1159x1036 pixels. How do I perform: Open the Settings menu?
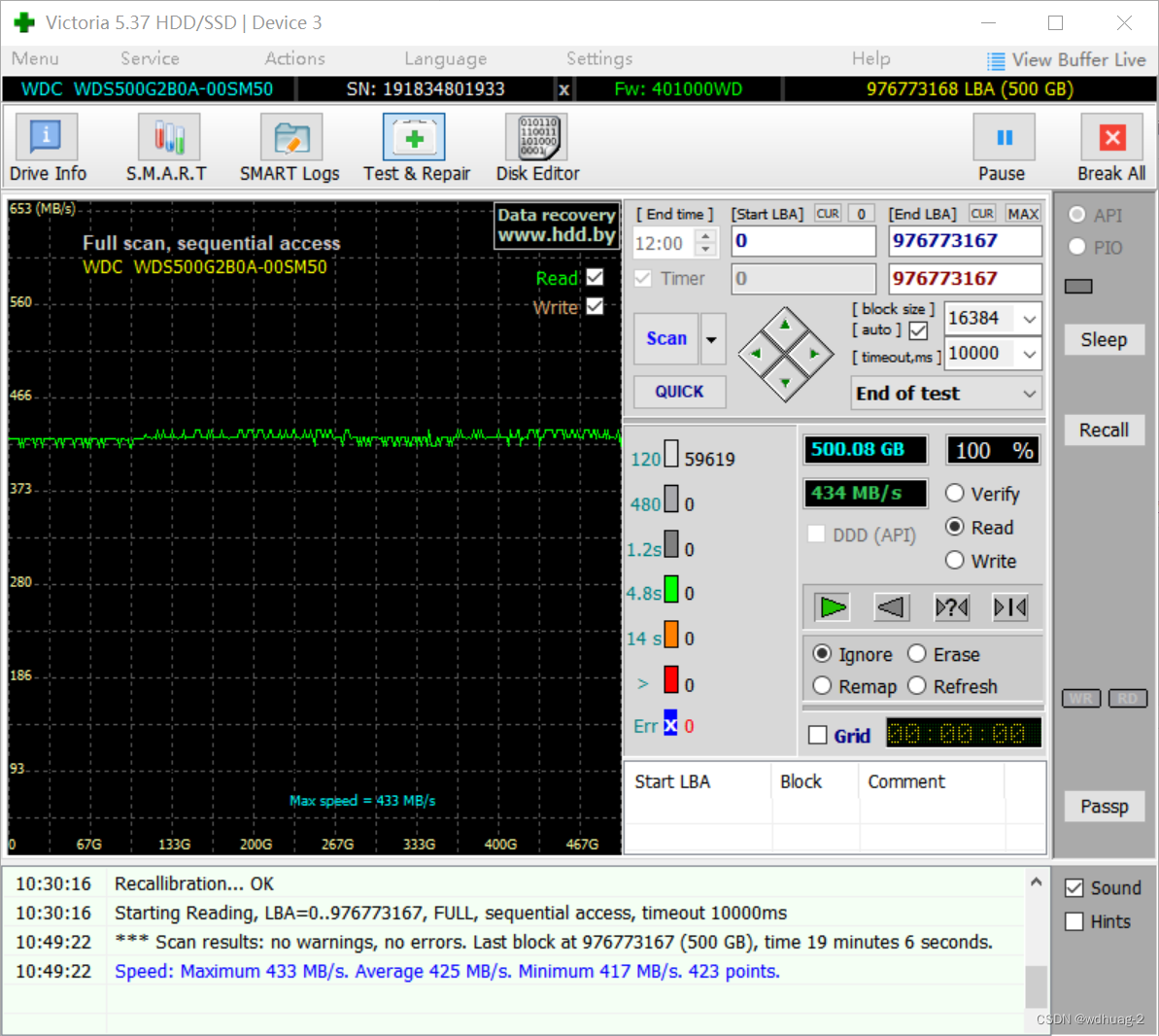point(599,59)
